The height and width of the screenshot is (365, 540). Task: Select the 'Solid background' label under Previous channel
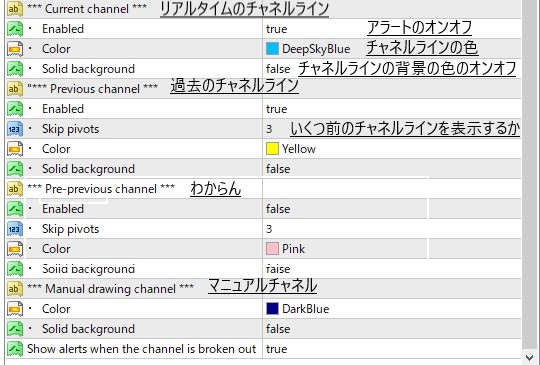point(89,169)
